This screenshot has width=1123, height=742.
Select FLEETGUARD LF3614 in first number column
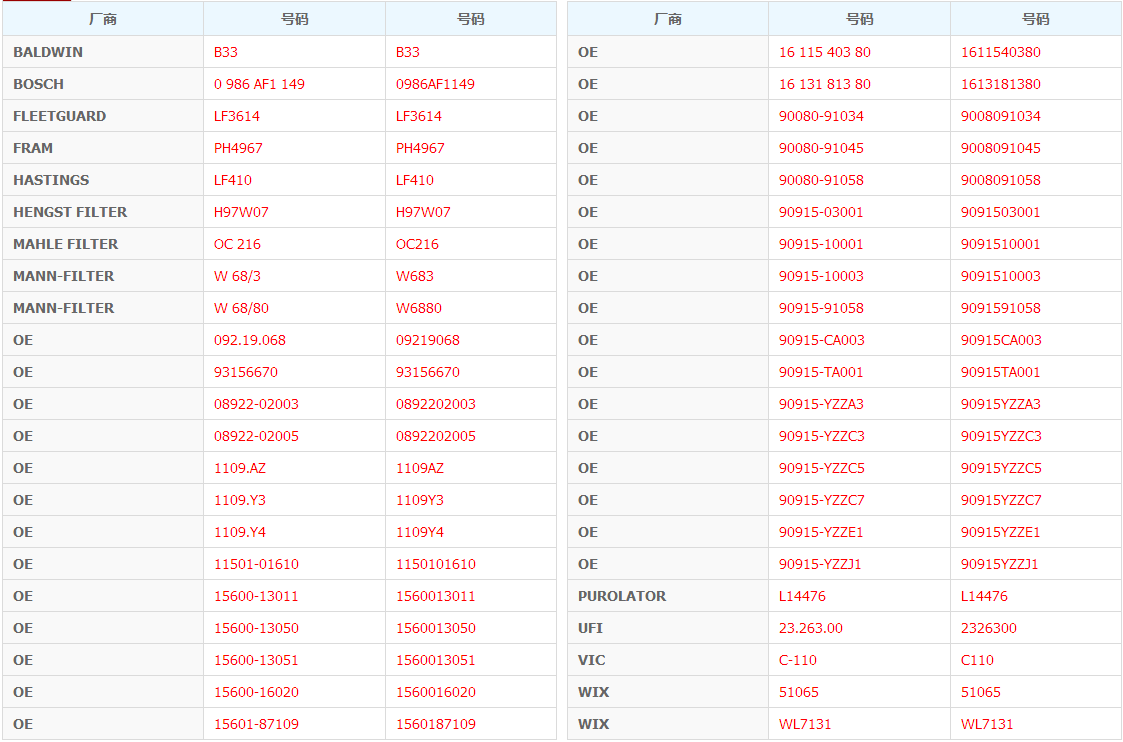[x=236, y=116]
